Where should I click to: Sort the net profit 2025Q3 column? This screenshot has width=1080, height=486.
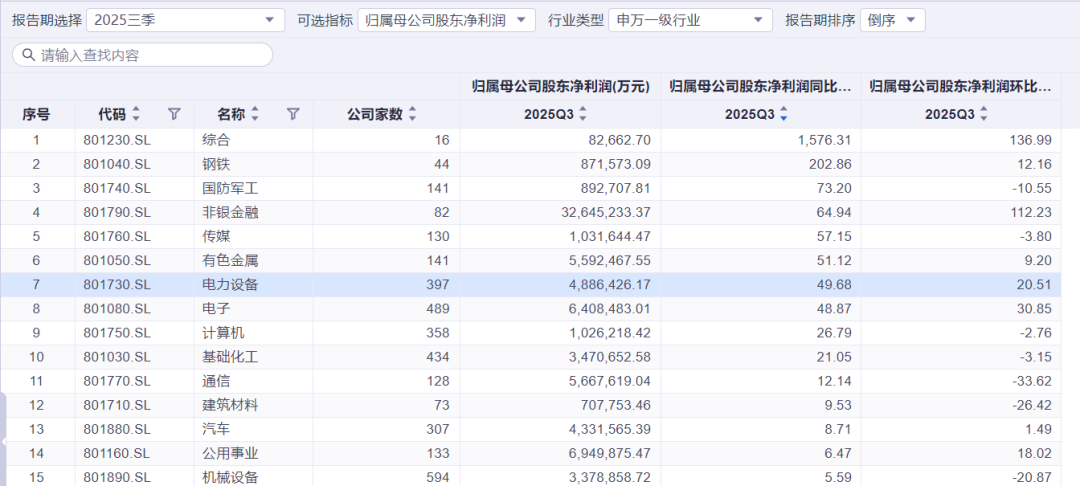[x=583, y=114]
